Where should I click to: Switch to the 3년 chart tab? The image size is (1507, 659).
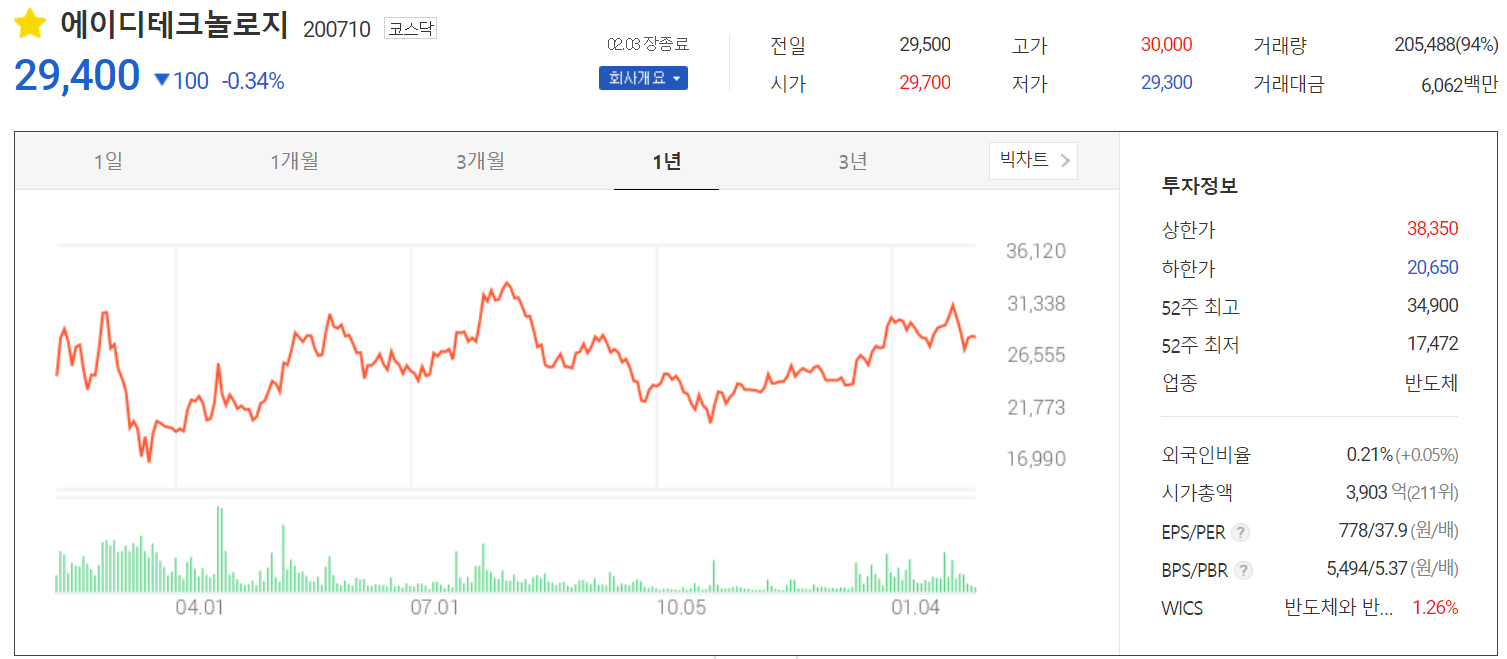(853, 161)
